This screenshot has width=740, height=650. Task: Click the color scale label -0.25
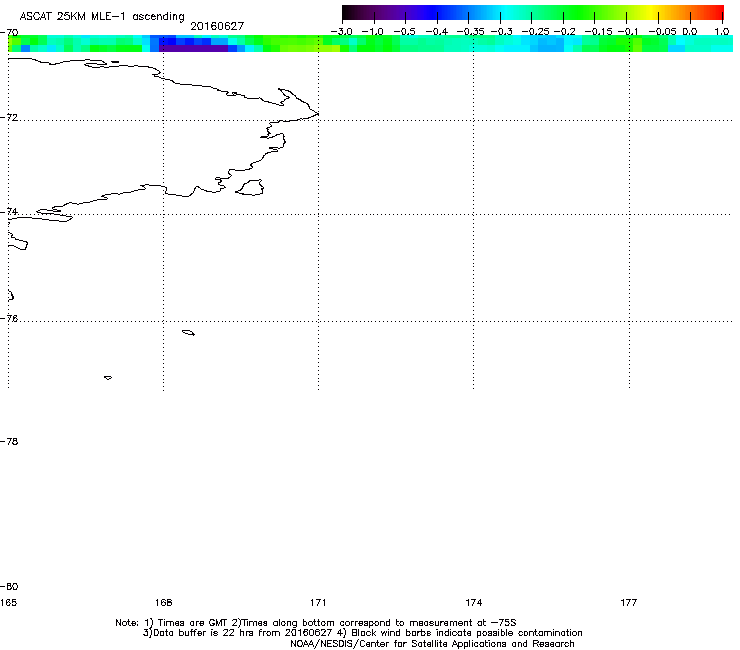pyautogui.click(x=535, y=32)
